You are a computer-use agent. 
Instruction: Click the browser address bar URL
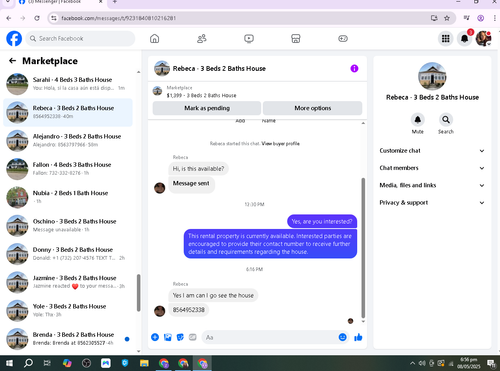pos(118,18)
